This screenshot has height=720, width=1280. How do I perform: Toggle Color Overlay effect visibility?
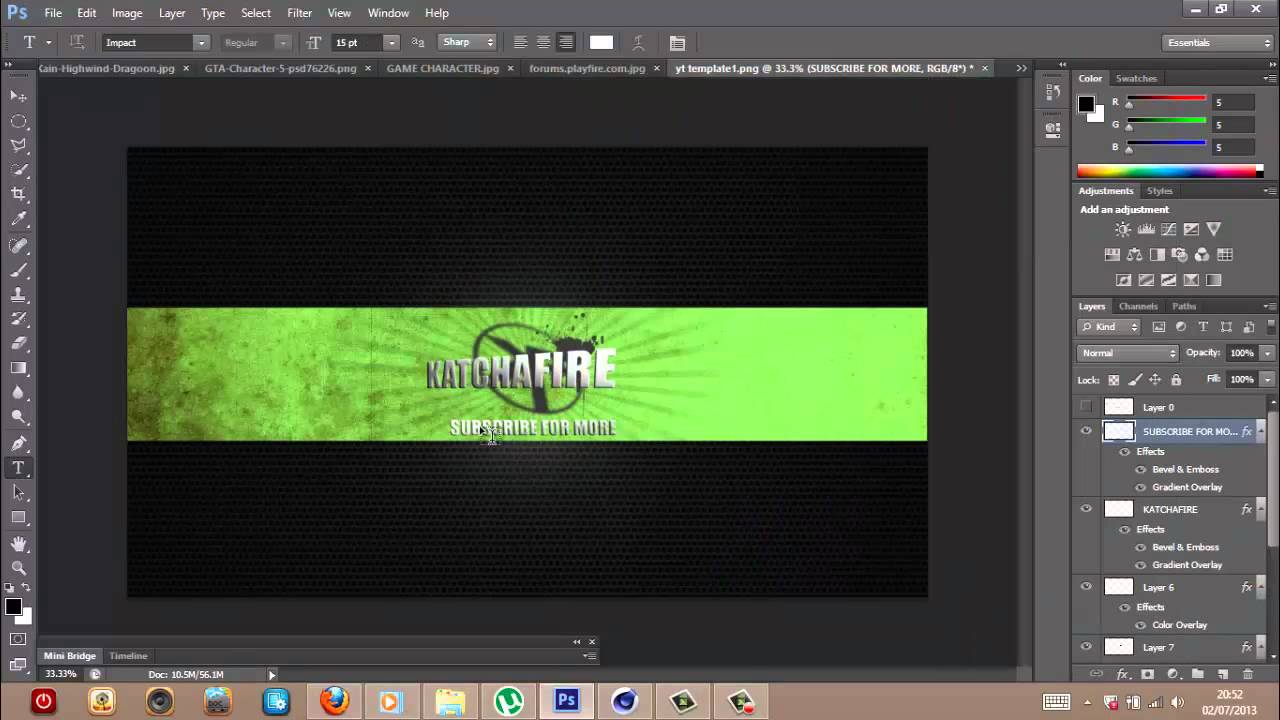coord(1141,625)
